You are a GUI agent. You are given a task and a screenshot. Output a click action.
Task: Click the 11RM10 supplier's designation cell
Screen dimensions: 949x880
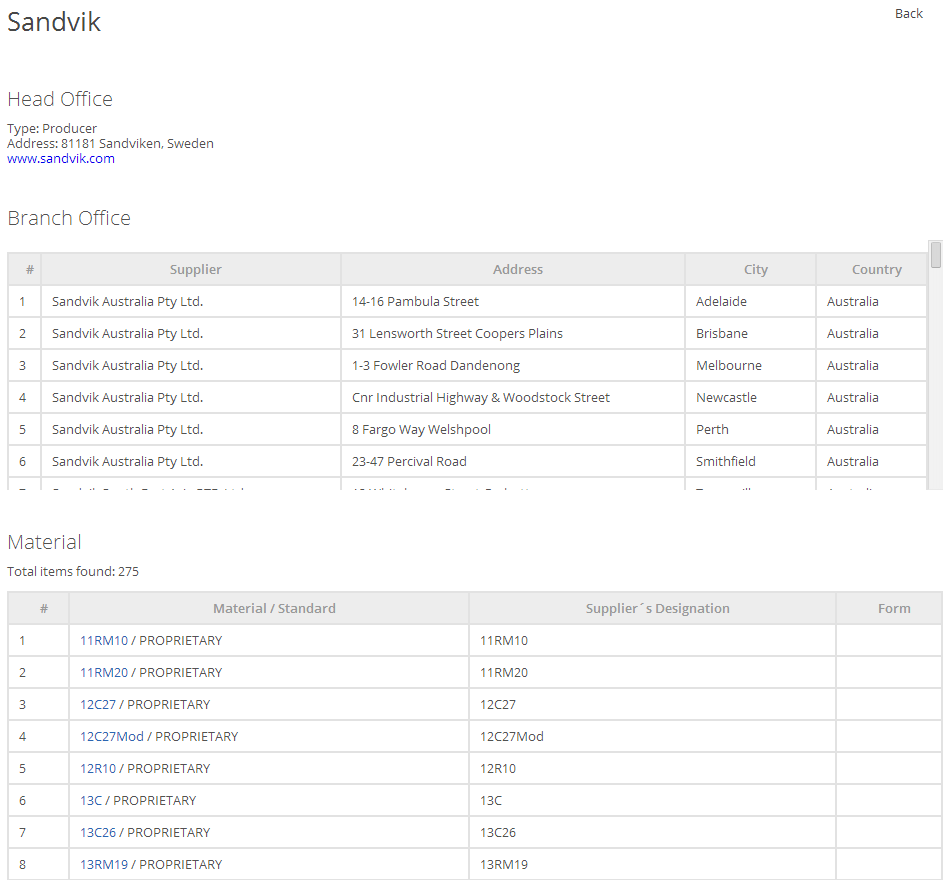(652, 640)
